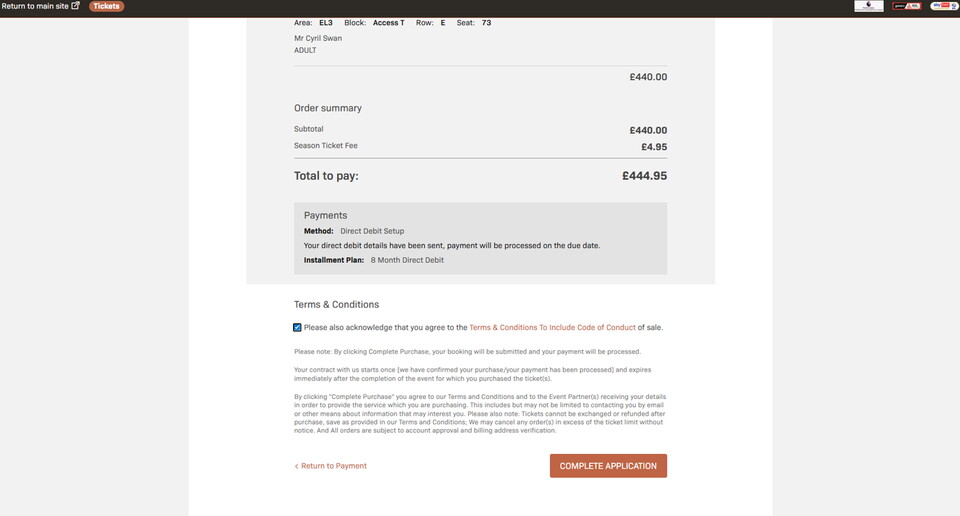This screenshot has width=960, height=516.
Task: Click the back chevron before Return to Payment
Action: pyautogui.click(x=296, y=466)
